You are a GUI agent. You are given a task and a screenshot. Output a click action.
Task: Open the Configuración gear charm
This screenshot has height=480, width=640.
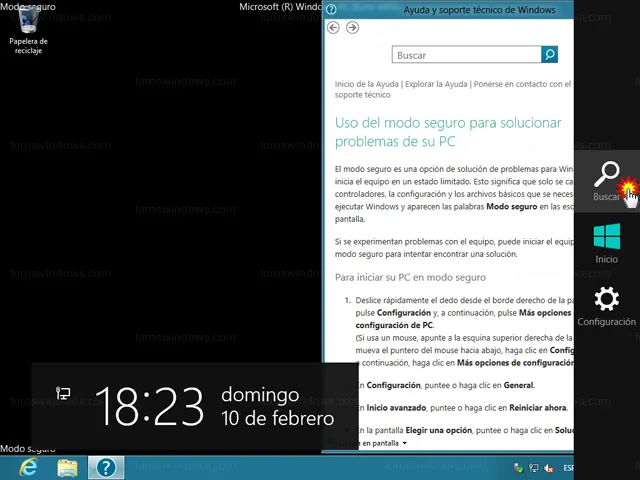(607, 306)
